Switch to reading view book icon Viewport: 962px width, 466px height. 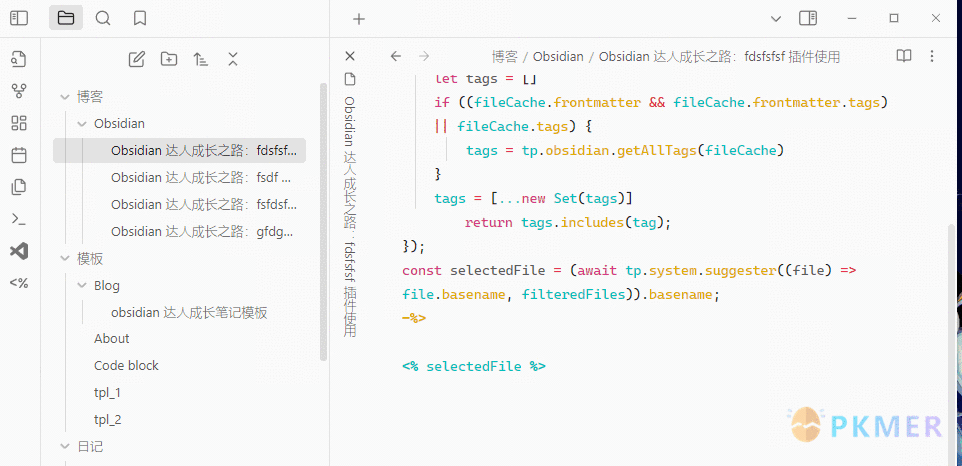point(904,56)
